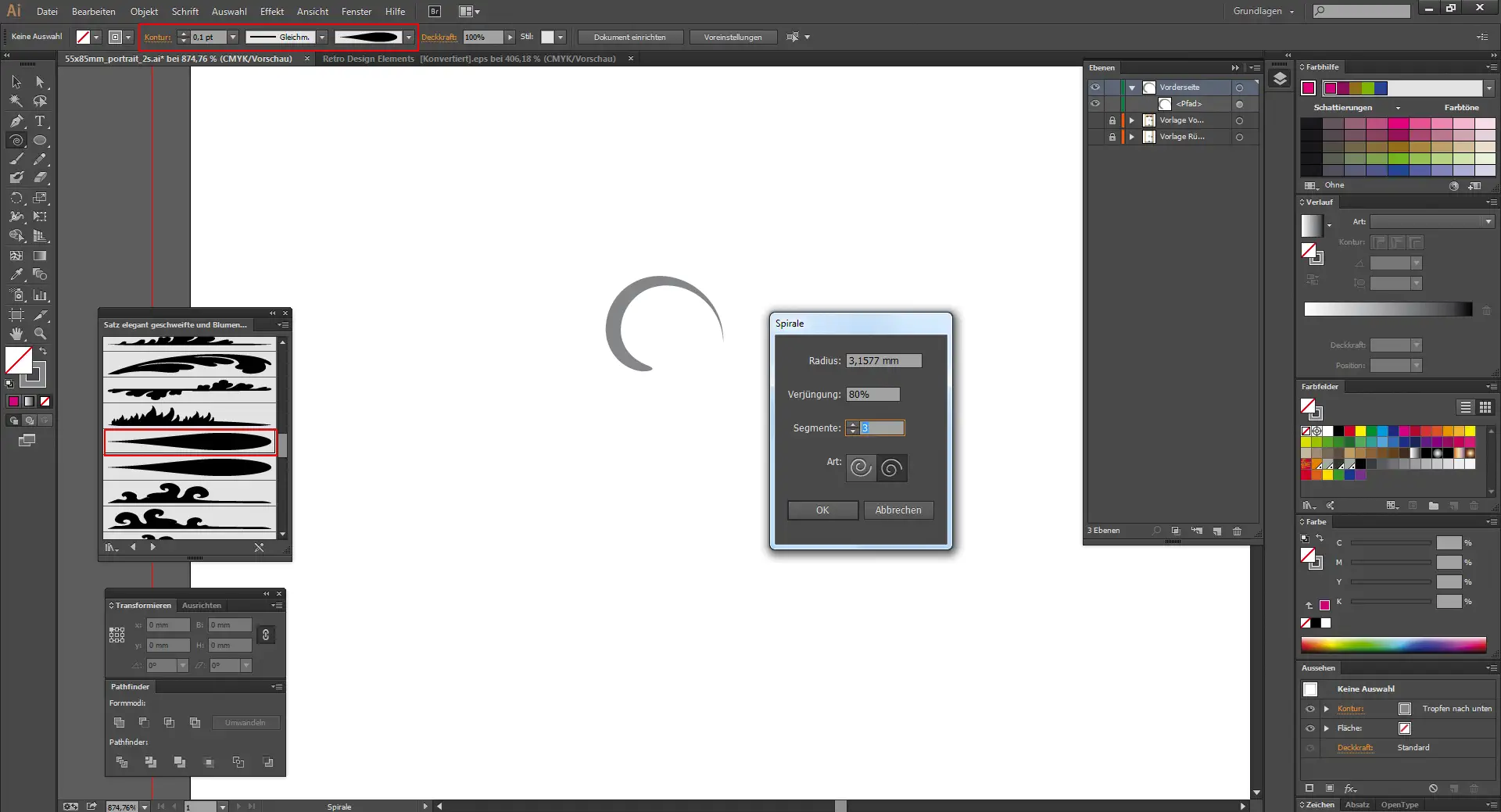The width and height of the screenshot is (1501, 812).
Task: Open the Grundlagen workspace dropdown
Action: 1263,12
